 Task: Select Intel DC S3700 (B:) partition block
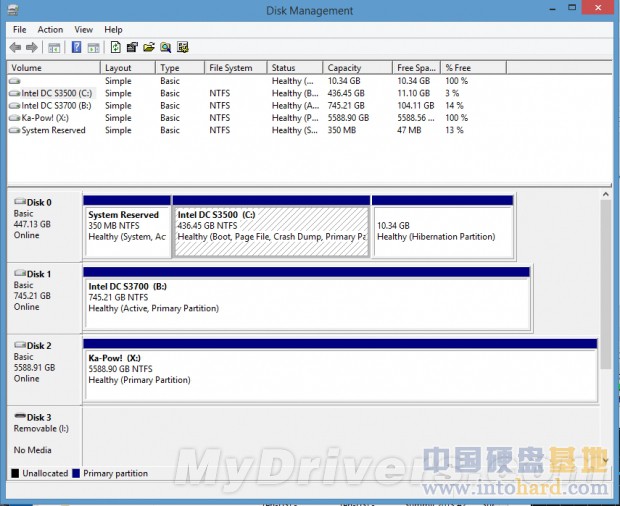pyautogui.click(x=306, y=298)
